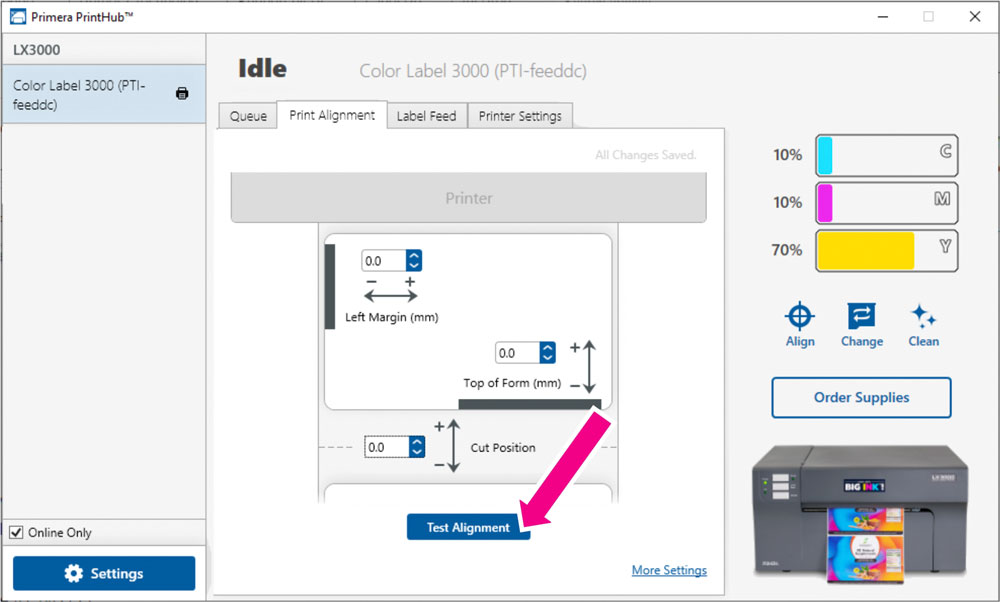The width and height of the screenshot is (1000, 602).
Task: Click the 70% yellow ink percentage
Action: tap(787, 250)
